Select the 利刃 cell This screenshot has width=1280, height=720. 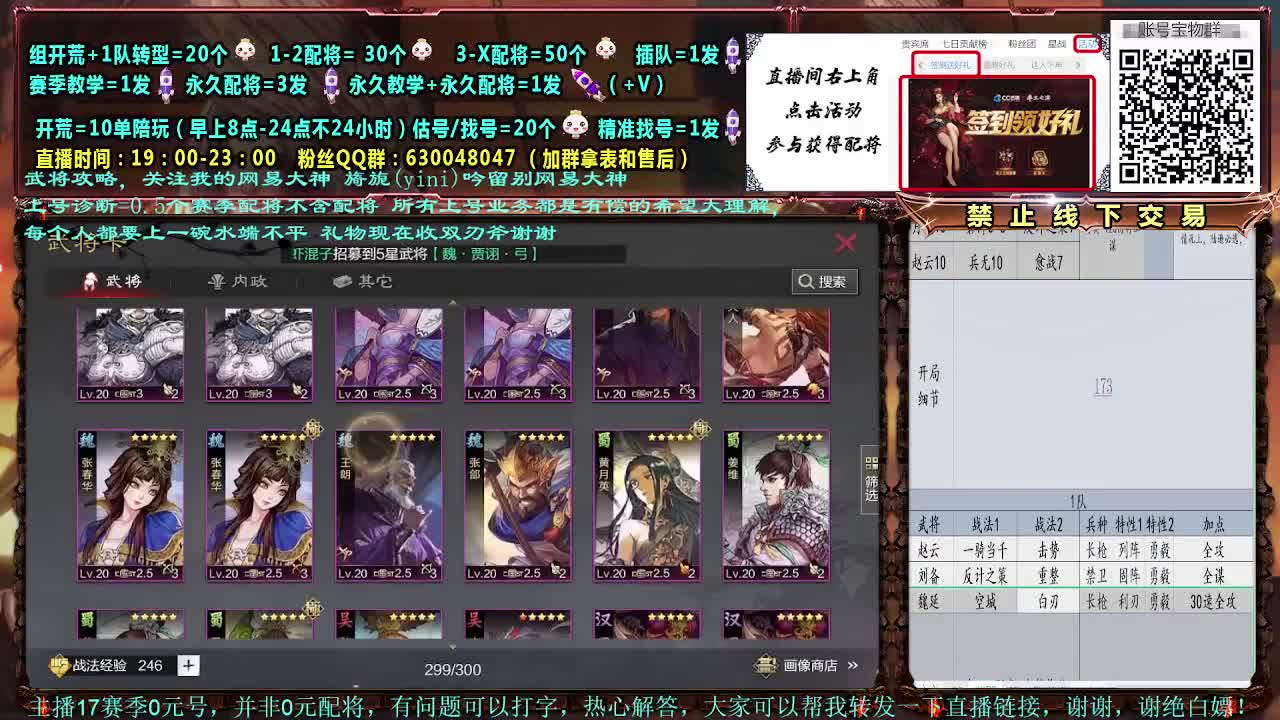[x=1128, y=601]
